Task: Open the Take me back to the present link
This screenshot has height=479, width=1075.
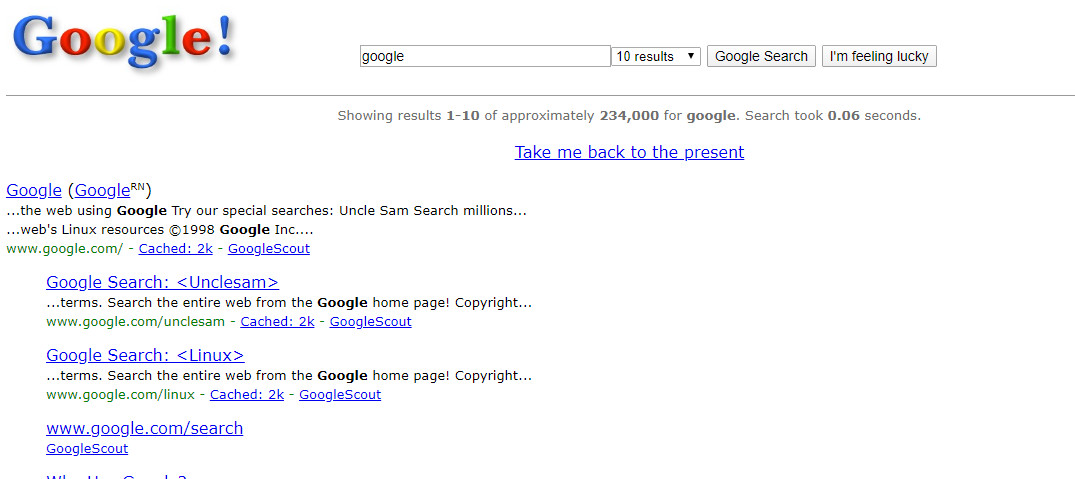Action: click(x=629, y=152)
